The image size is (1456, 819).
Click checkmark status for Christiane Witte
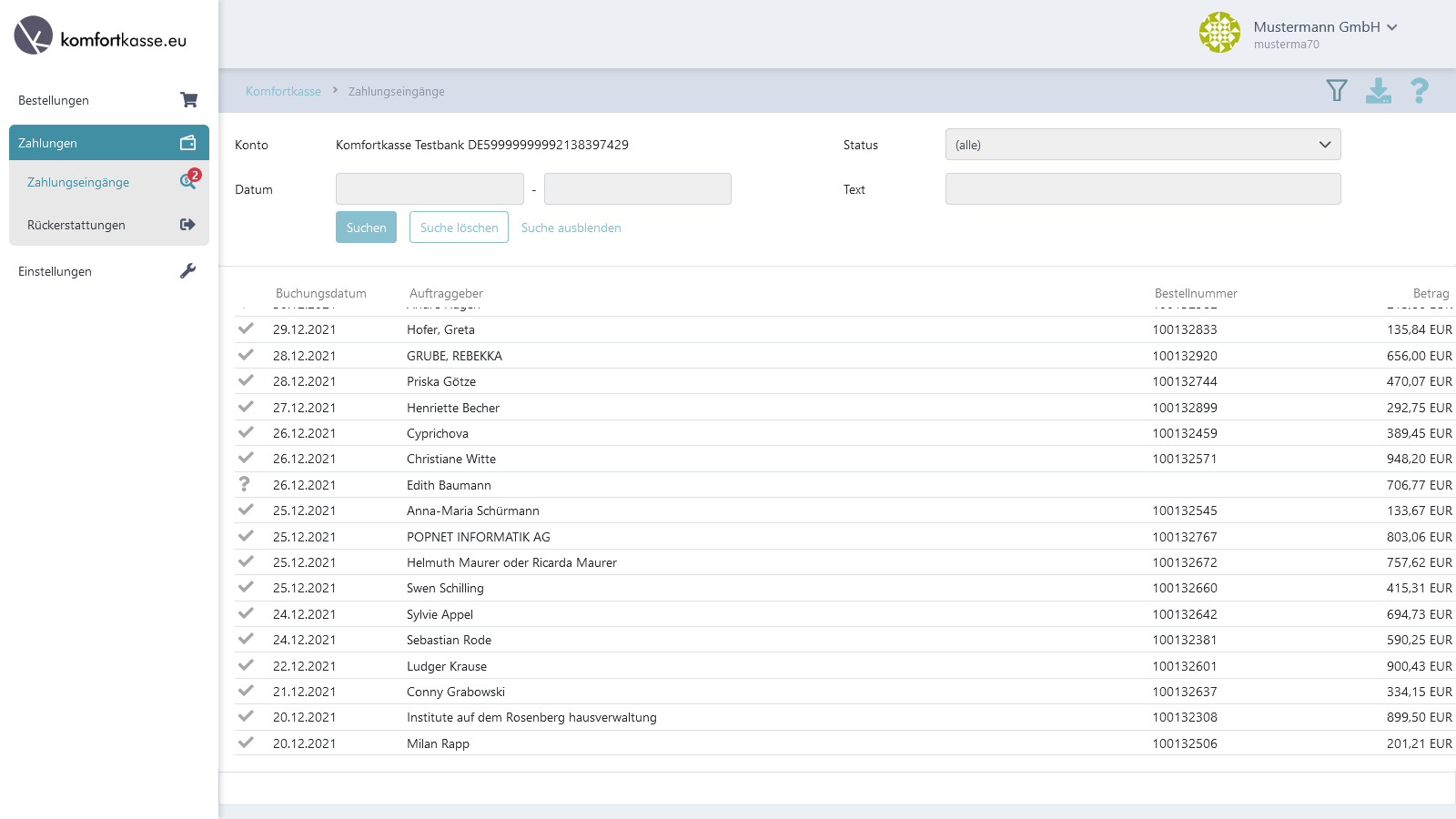pyautogui.click(x=246, y=458)
